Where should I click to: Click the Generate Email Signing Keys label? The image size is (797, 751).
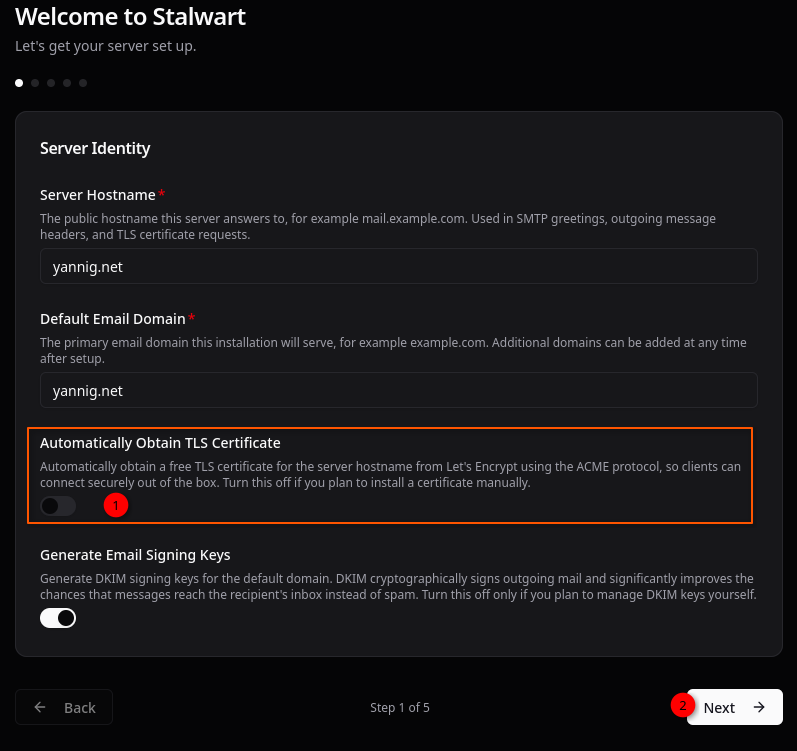[135, 554]
